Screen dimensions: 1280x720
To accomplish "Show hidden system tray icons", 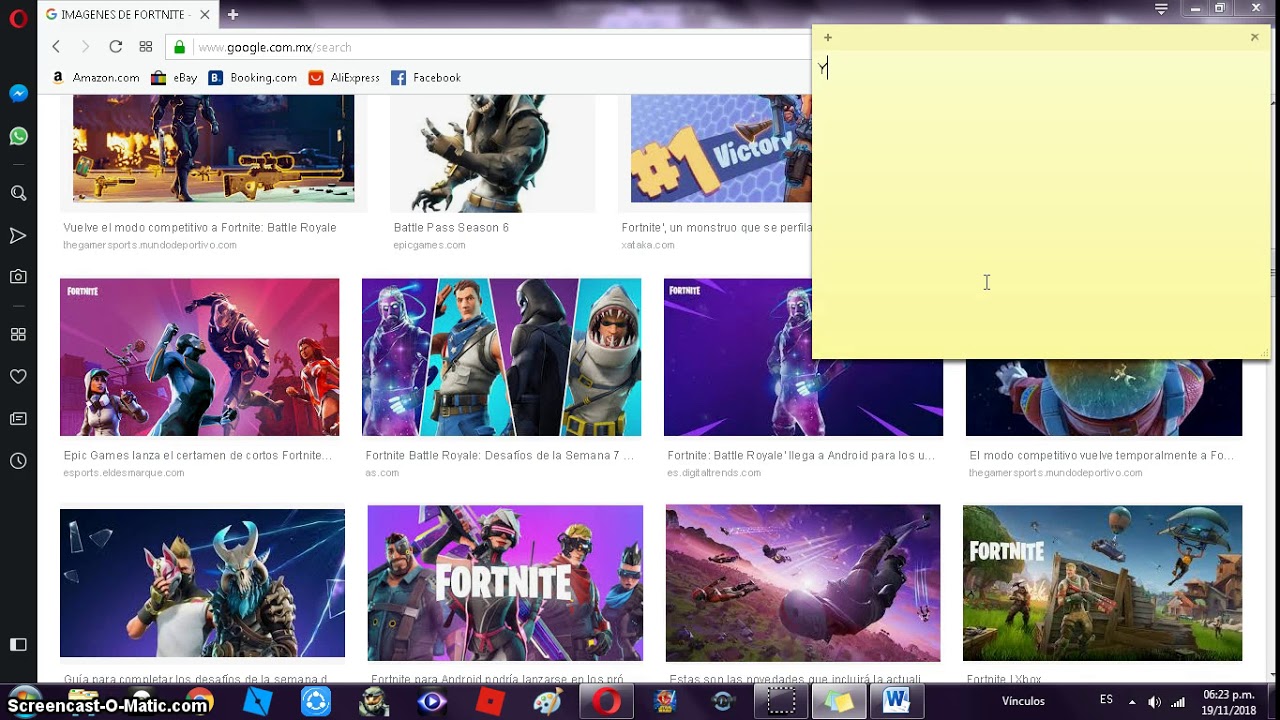I will coord(1132,701).
